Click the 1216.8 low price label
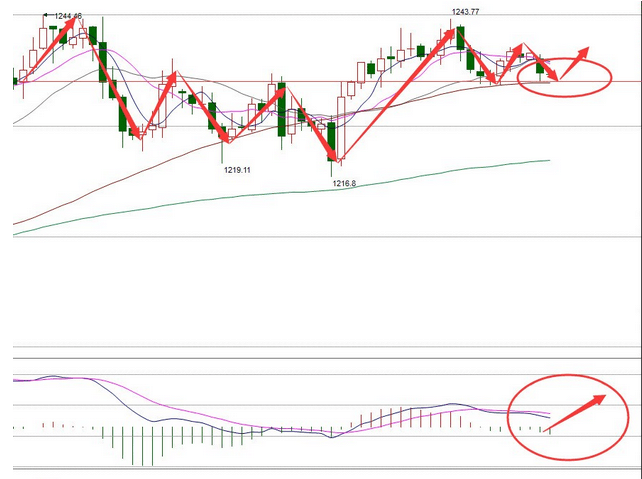The image size is (642, 479). click(x=344, y=184)
